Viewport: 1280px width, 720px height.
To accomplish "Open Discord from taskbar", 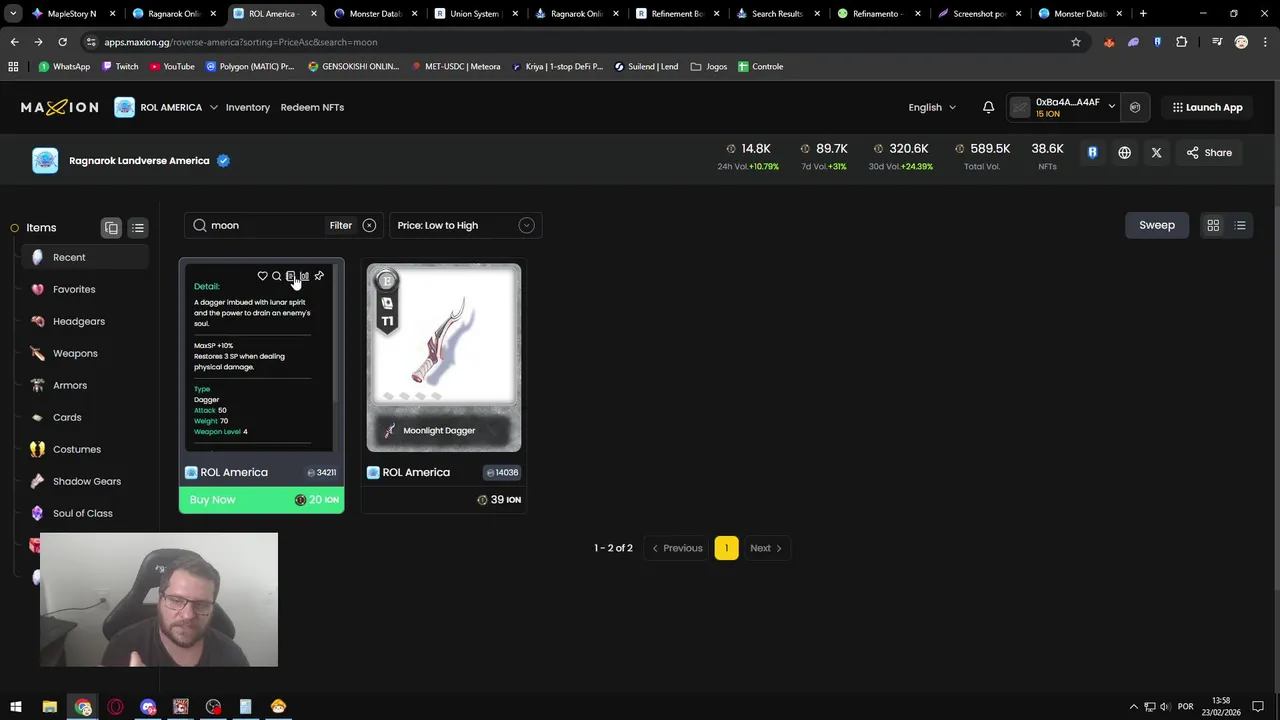I will 148,707.
